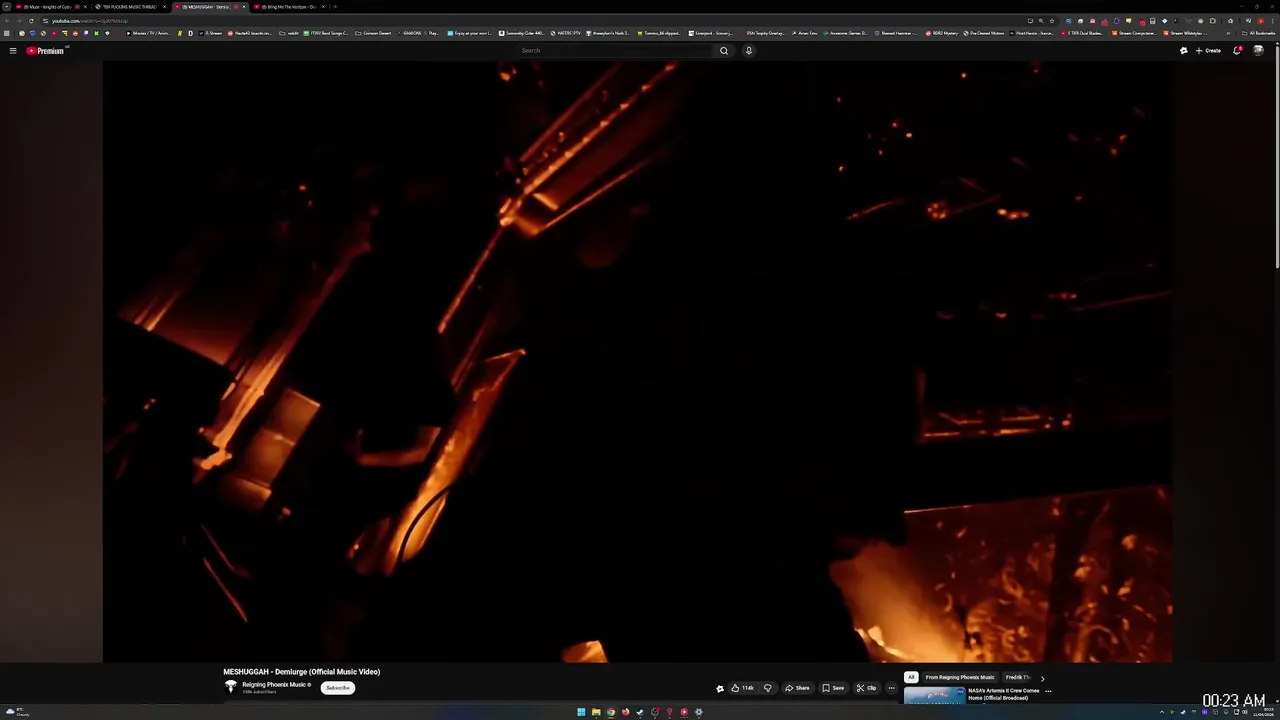Switch to the Bring Me The Horizon tab

click(x=290, y=7)
